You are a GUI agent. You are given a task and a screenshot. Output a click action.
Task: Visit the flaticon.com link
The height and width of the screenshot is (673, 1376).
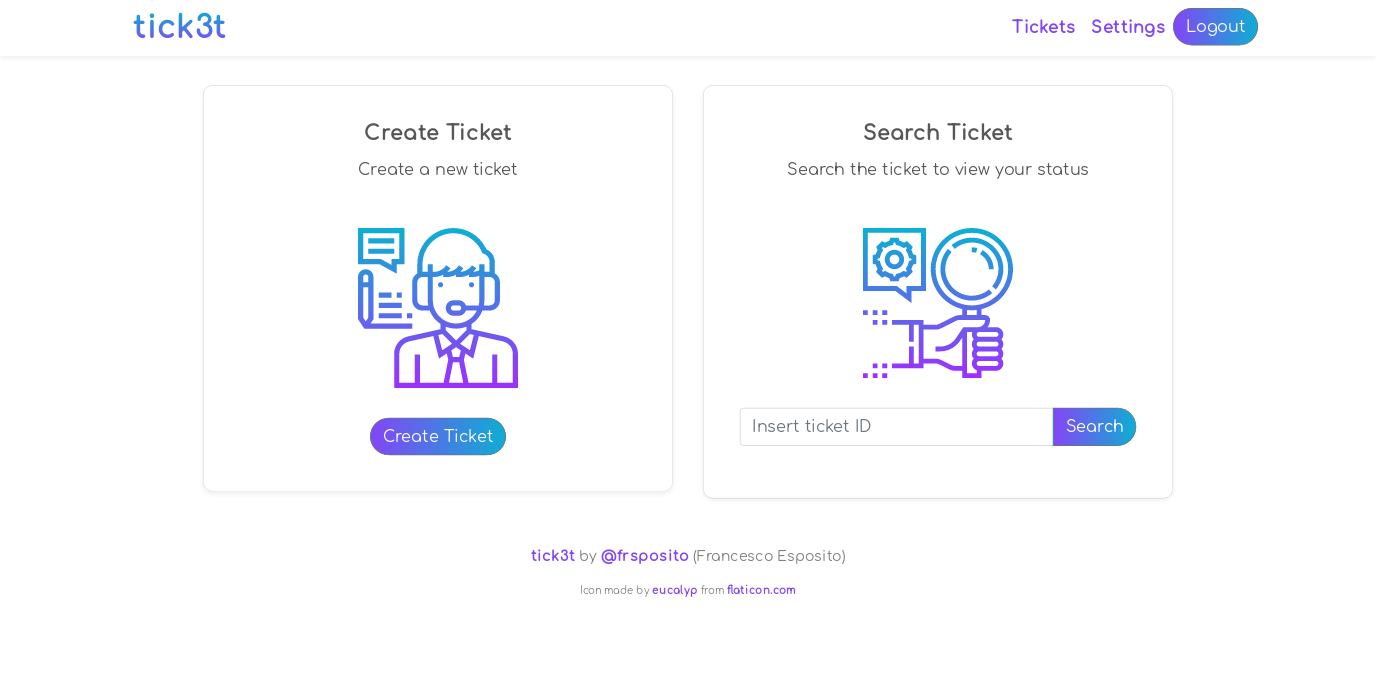coord(761,590)
